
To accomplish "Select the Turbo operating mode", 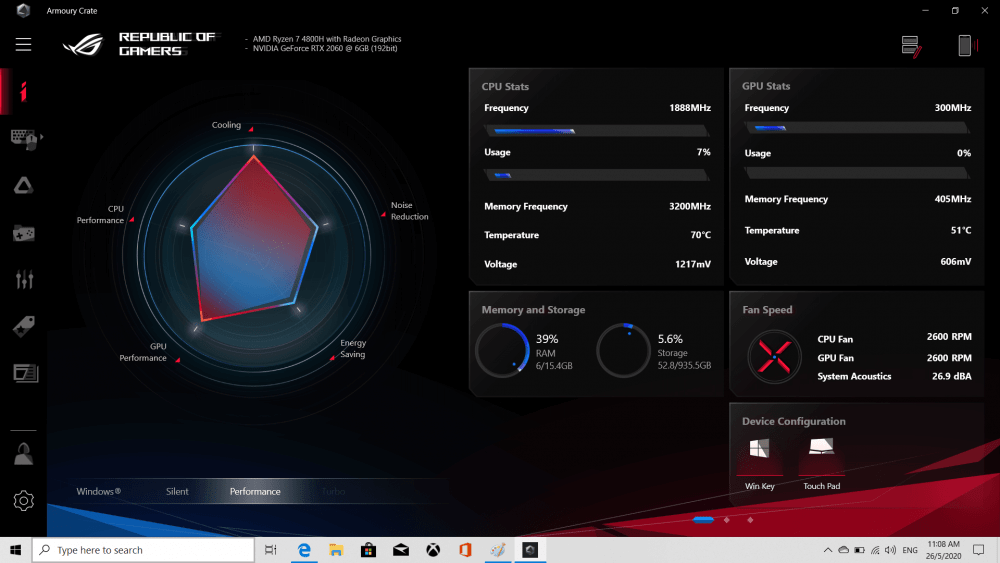I will [x=333, y=492].
